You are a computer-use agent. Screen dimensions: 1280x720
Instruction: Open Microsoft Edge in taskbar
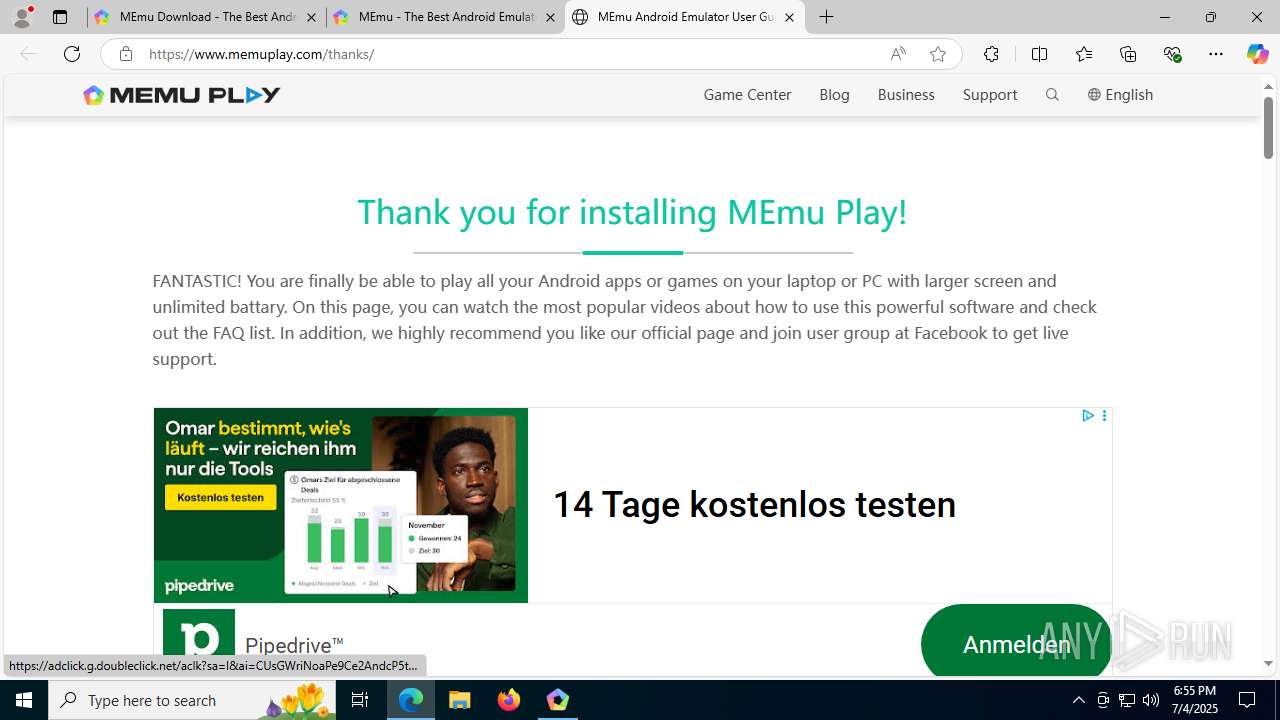point(411,700)
